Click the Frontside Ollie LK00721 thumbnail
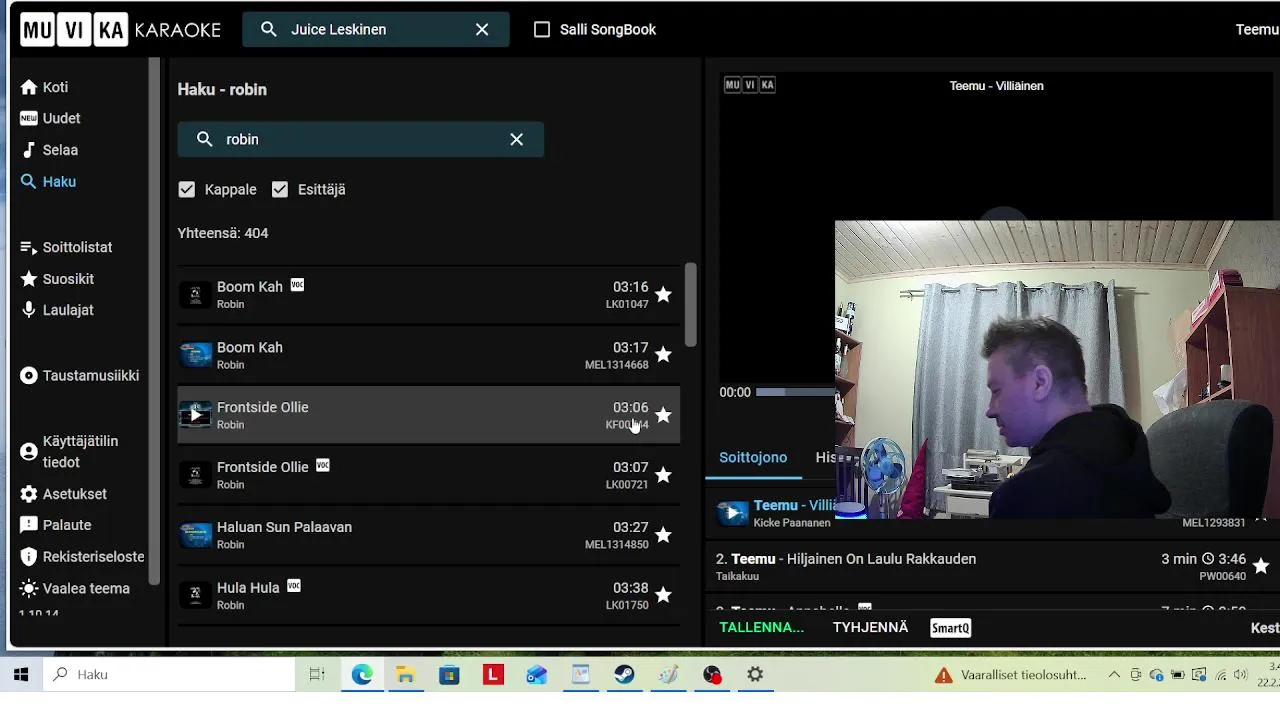1280x720 pixels. tap(195, 475)
